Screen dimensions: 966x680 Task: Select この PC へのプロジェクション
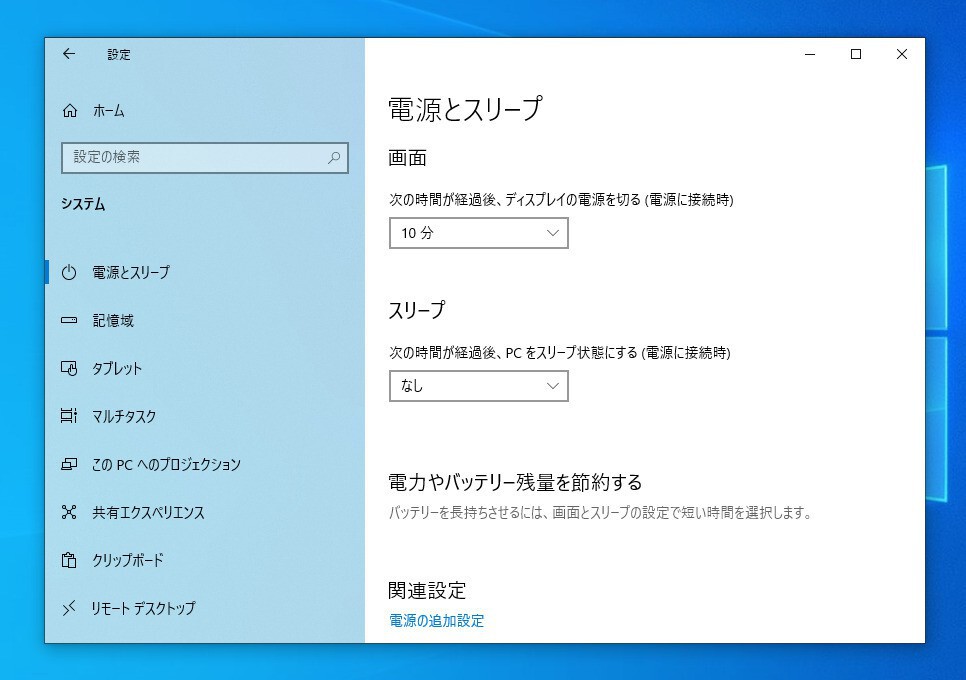[x=205, y=464]
